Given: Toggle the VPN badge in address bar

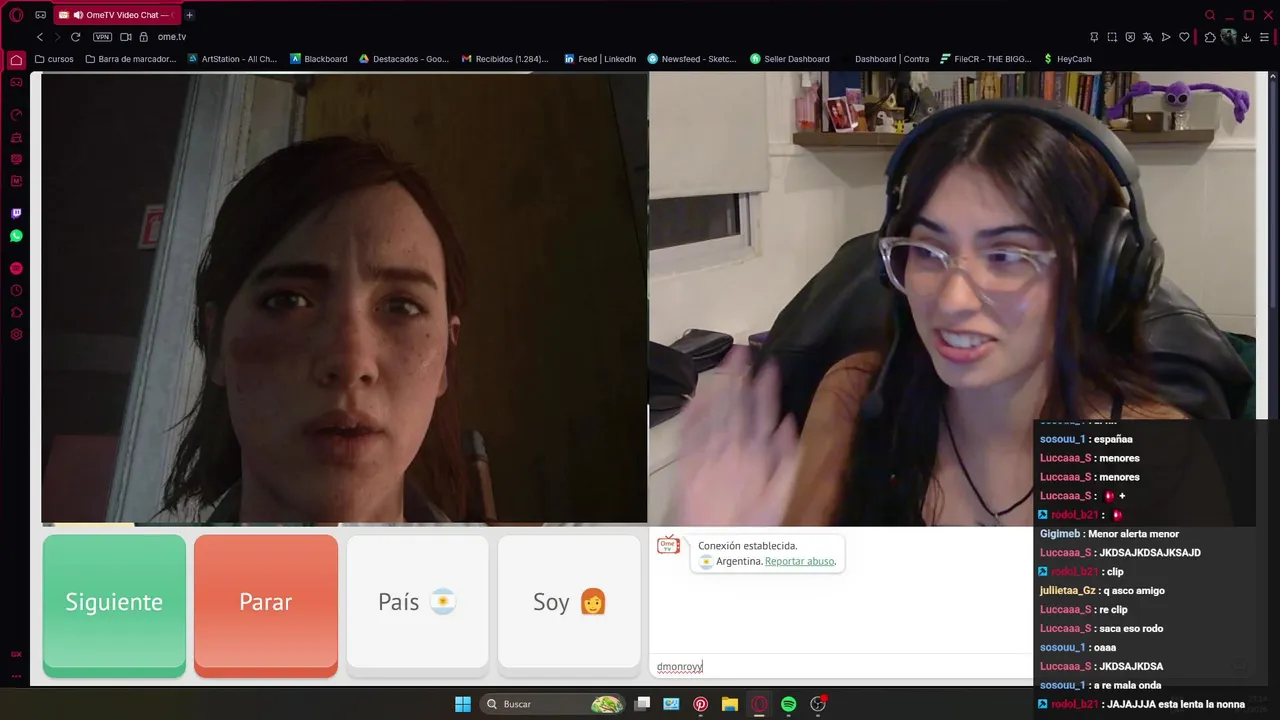Looking at the screenshot, I should click(x=102, y=37).
